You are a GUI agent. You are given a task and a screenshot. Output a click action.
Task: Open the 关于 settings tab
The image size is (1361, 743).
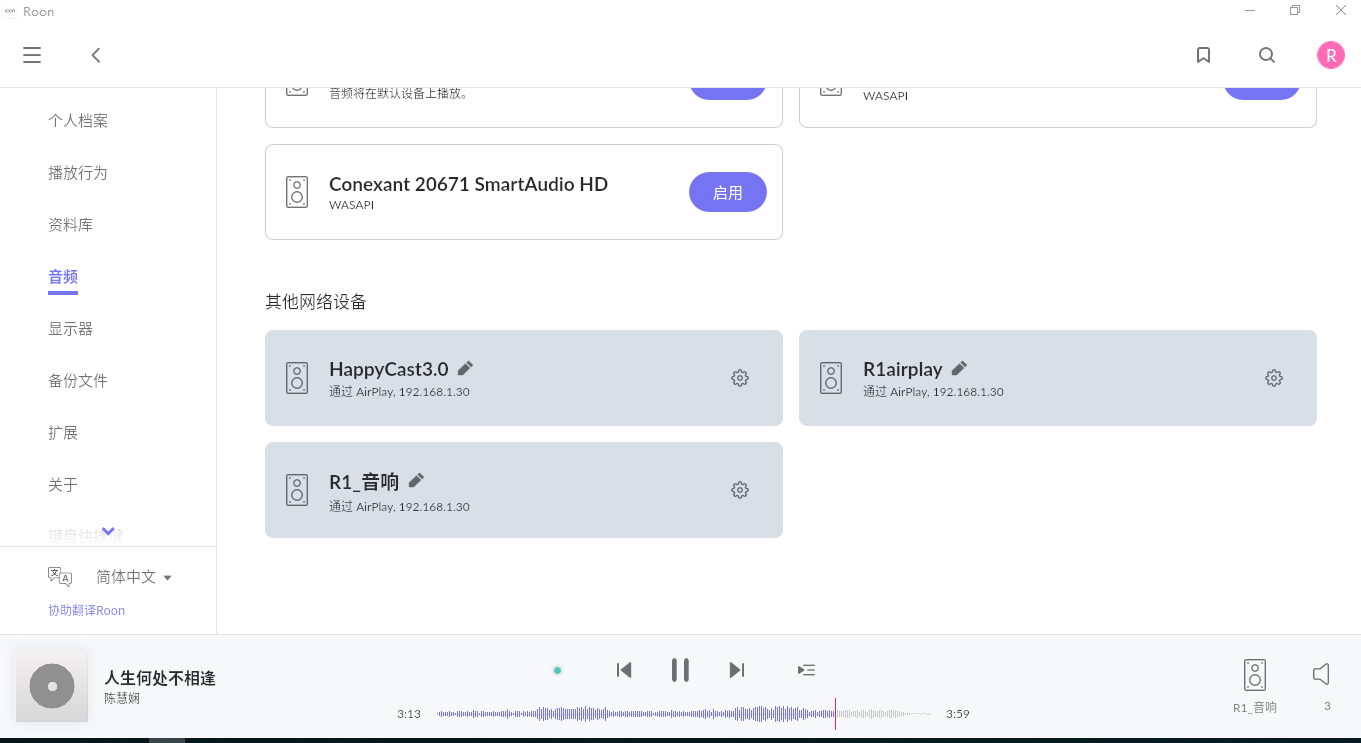63,485
